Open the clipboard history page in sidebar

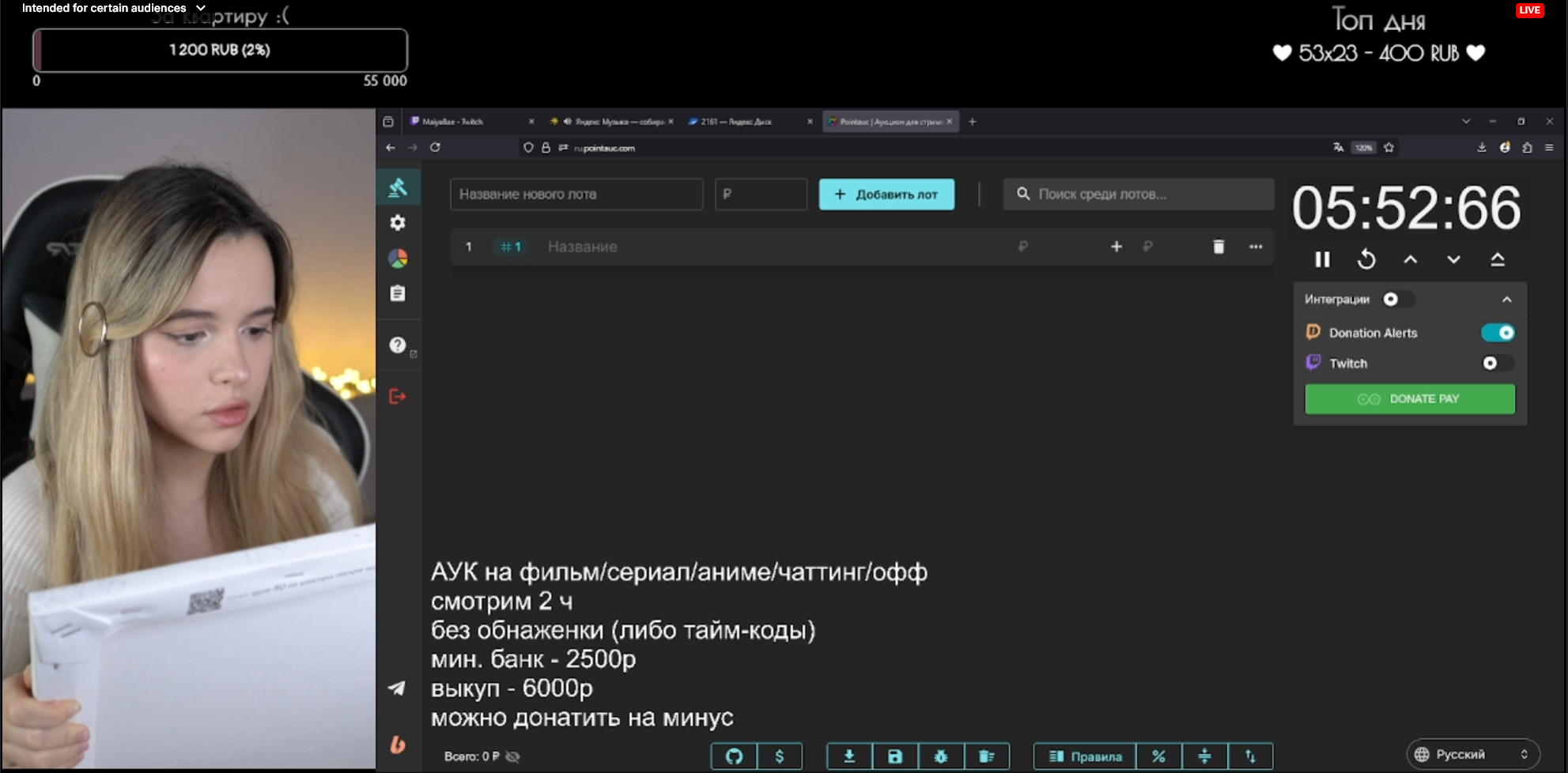coord(398,293)
